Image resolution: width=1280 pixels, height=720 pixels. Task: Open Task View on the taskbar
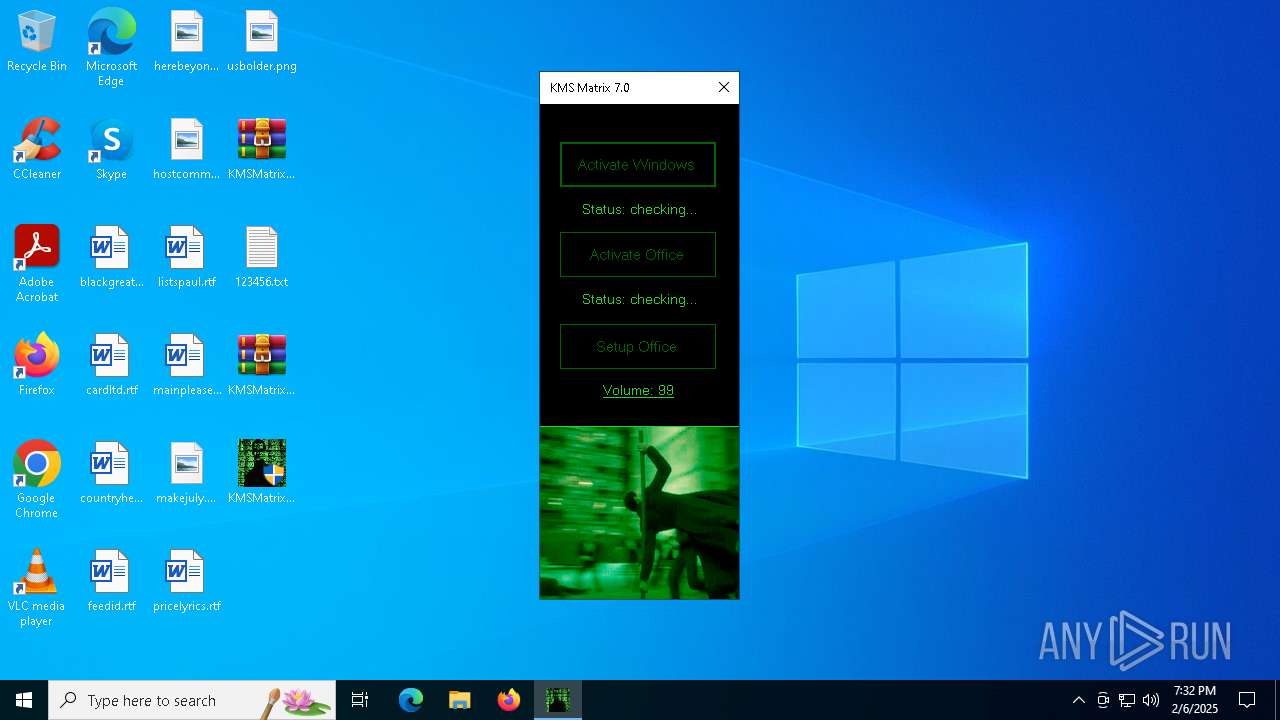[360, 700]
